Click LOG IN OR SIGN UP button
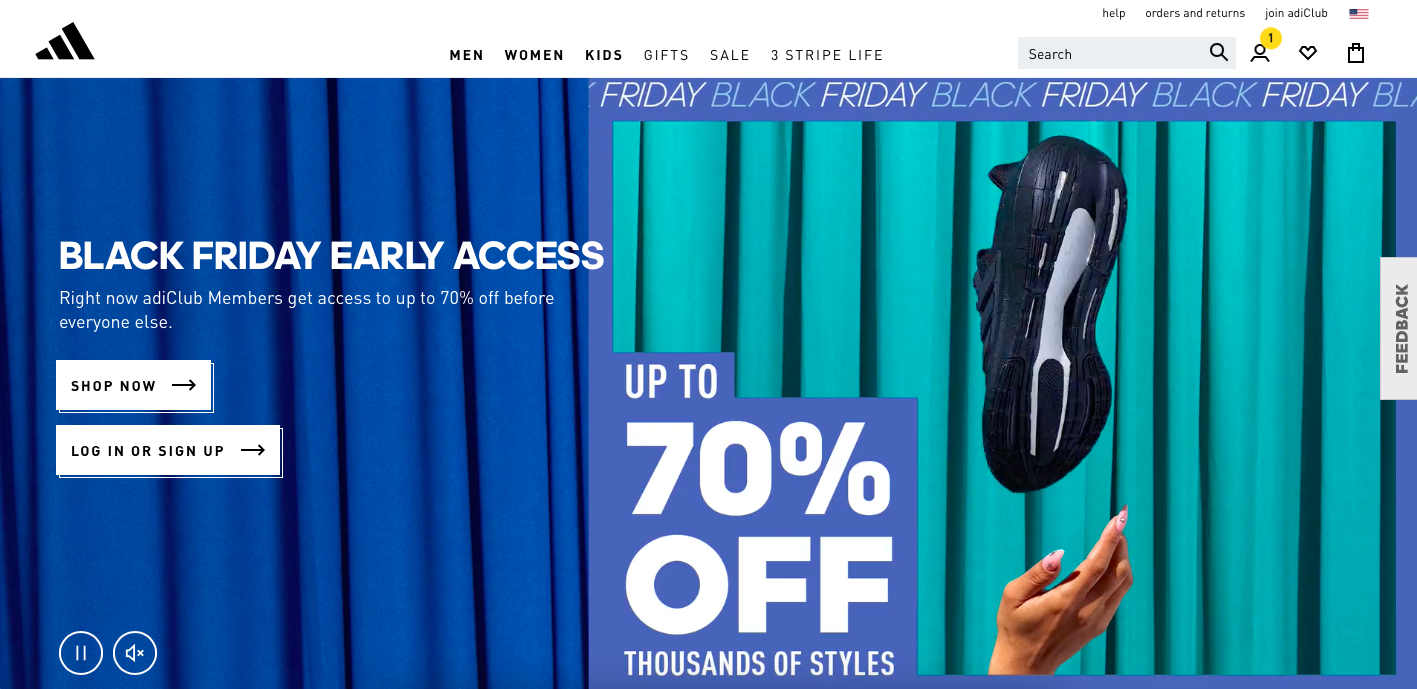 click(x=168, y=450)
